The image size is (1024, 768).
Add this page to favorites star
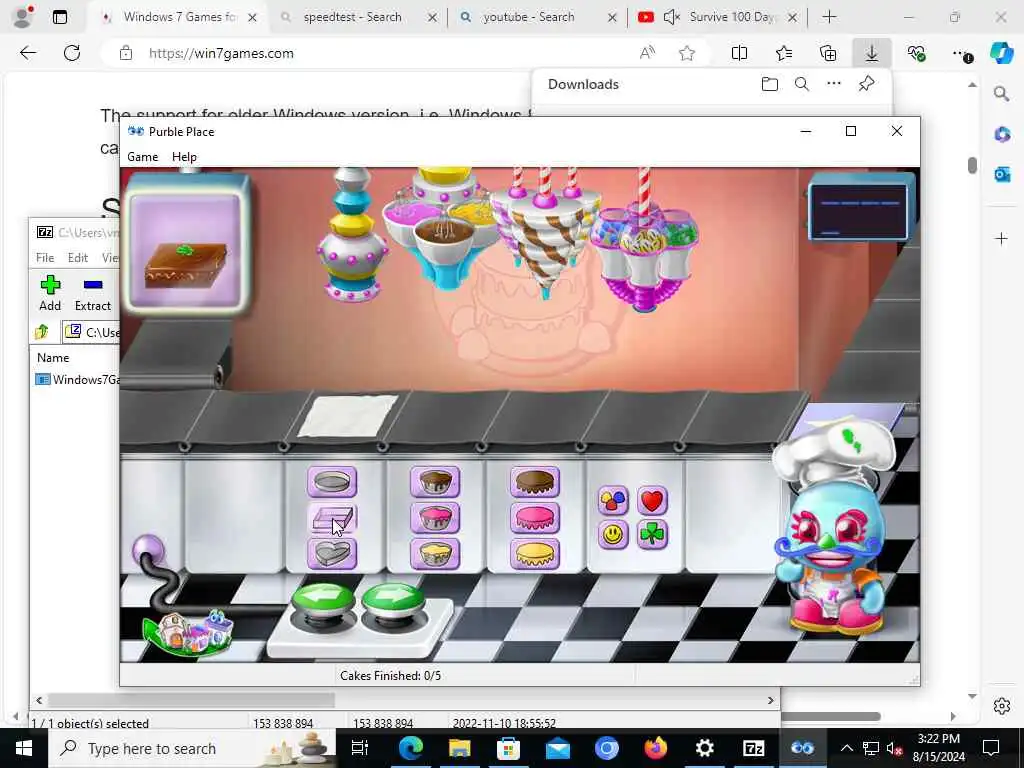(x=686, y=53)
